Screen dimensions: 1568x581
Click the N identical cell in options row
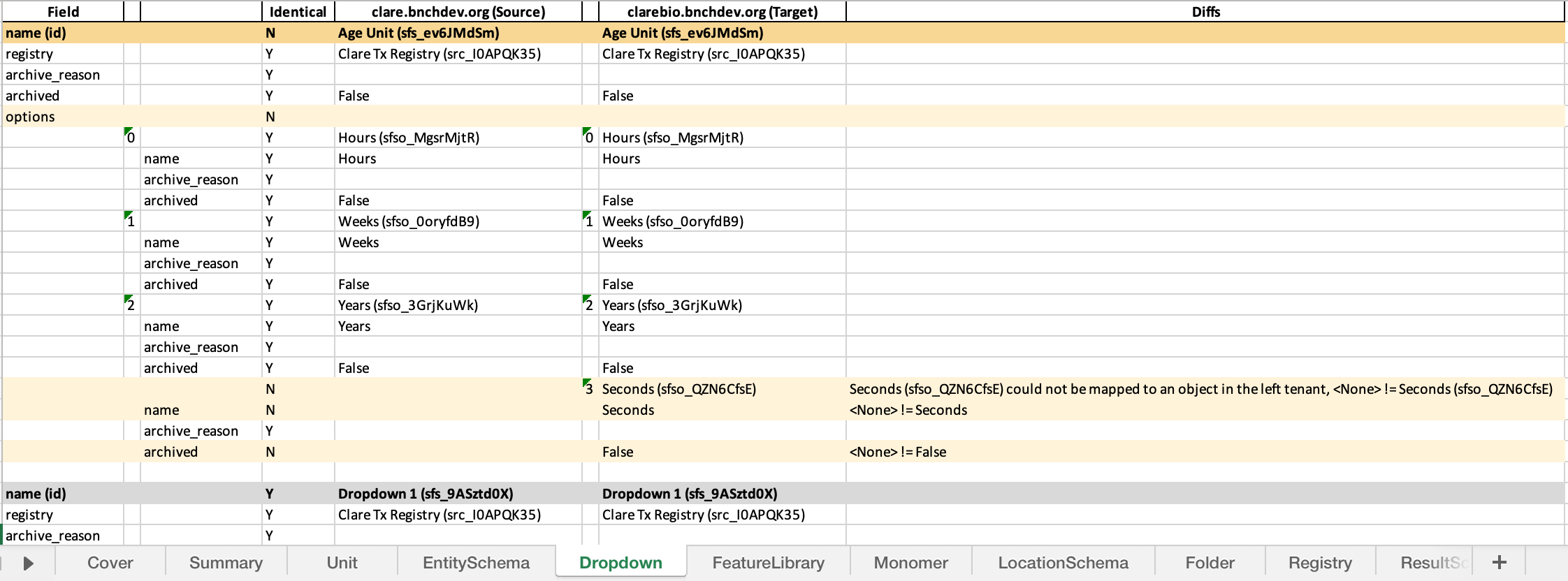point(298,117)
